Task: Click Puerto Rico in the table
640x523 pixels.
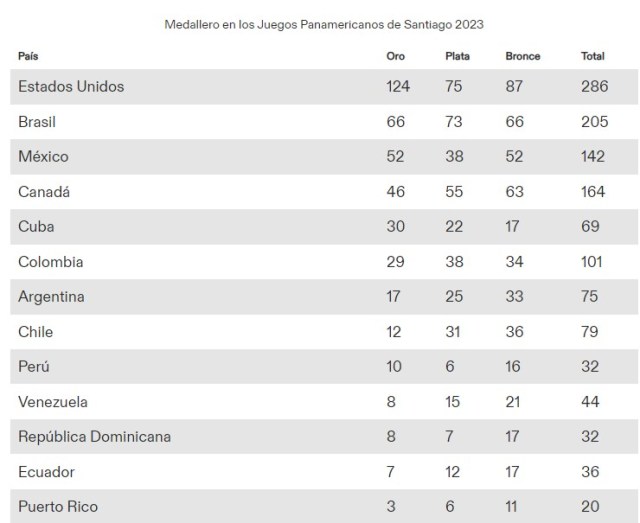Action: pyautogui.click(x=58, y=507)
